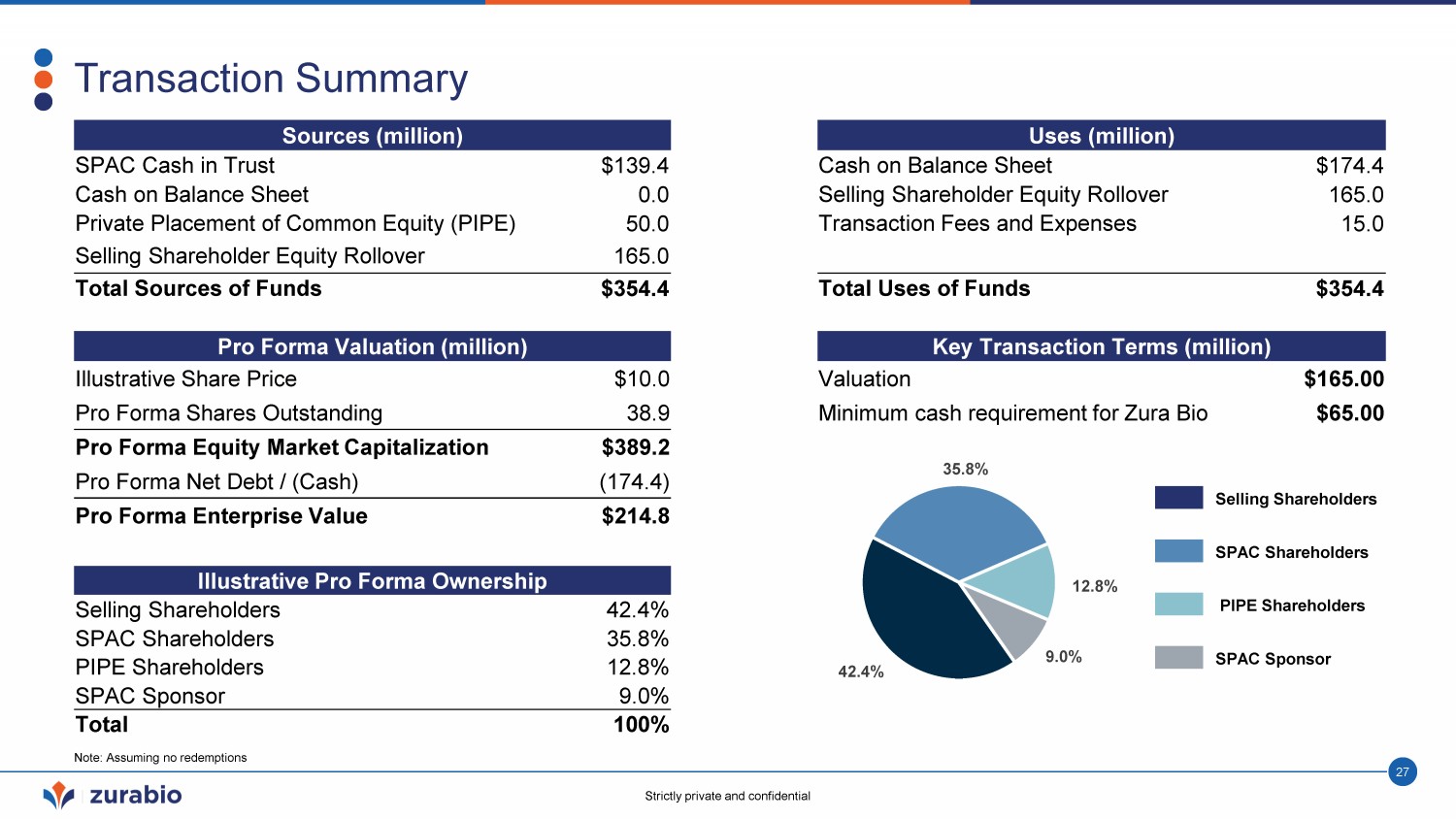
Task: Click the Transaction Summary title text
Action: click(x=271, y=79)
